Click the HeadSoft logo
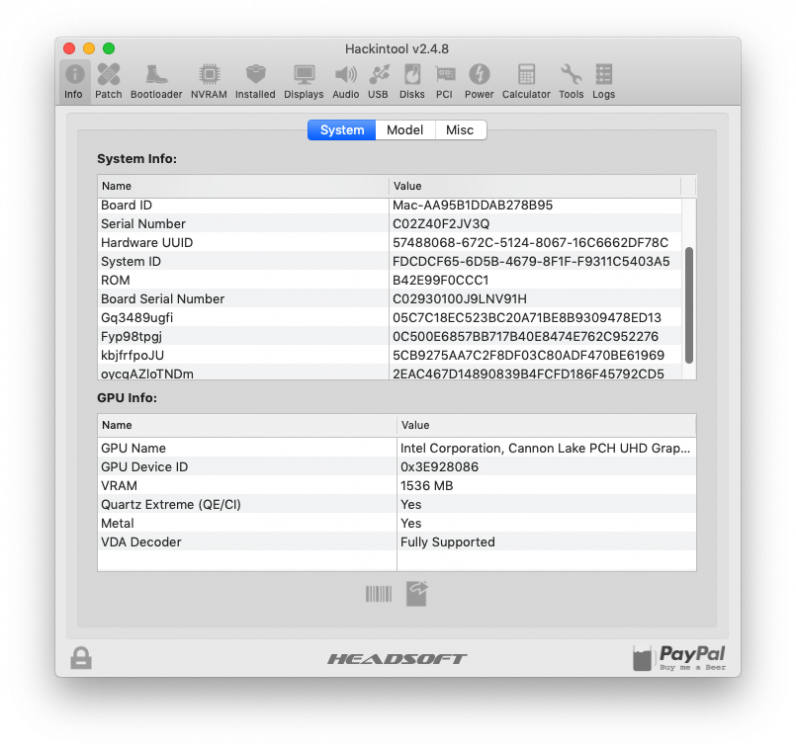 pyautogui.click(x=397, y=659)
